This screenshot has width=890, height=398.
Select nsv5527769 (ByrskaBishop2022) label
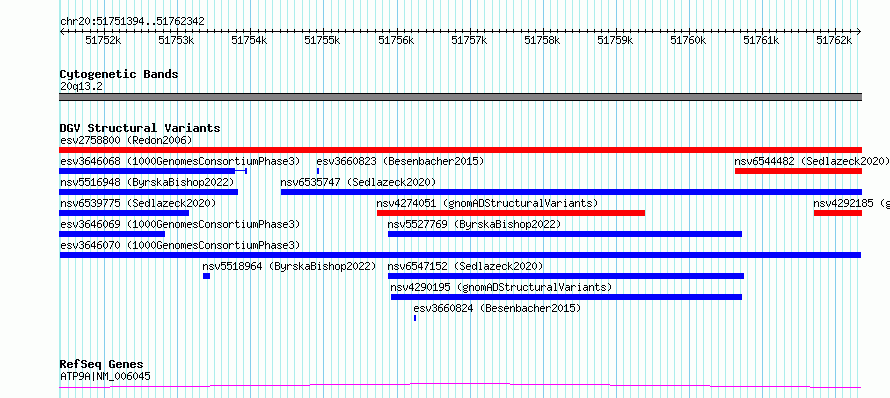(474, 224)
